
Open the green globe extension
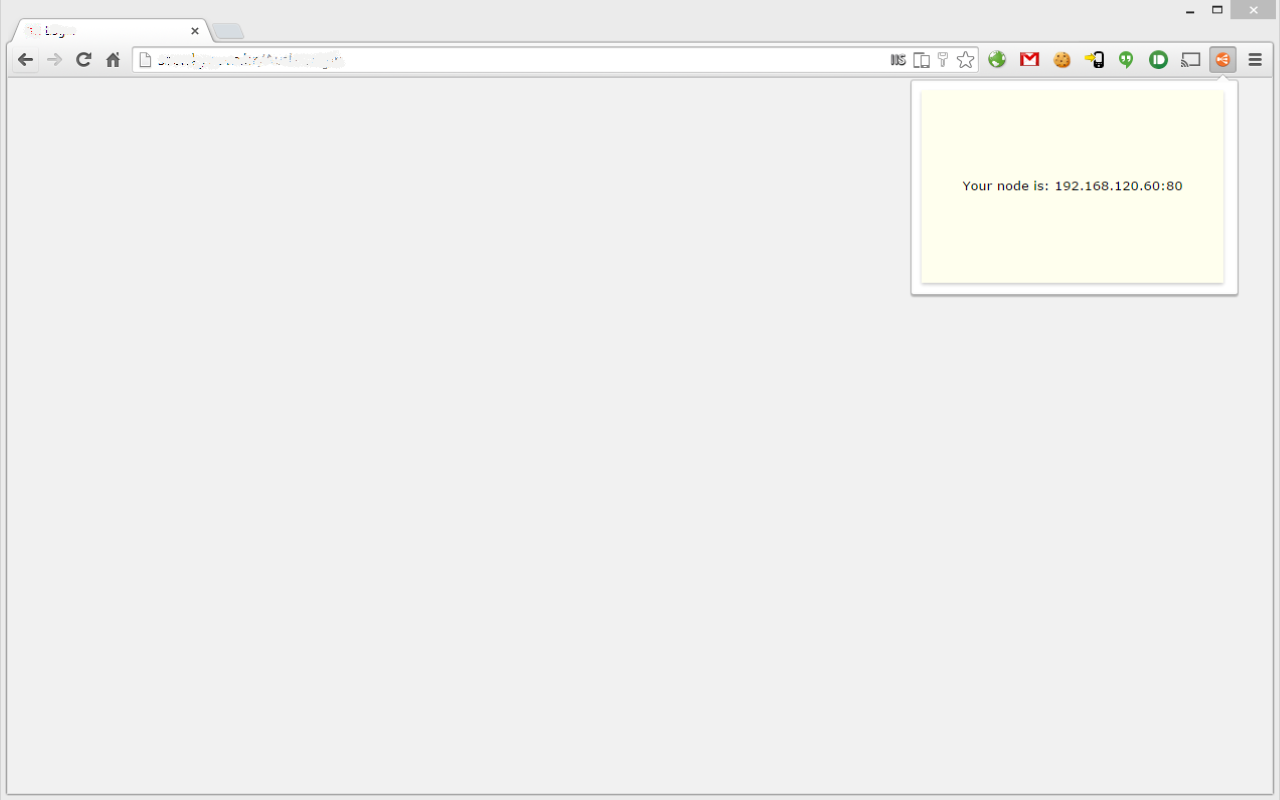997,60
